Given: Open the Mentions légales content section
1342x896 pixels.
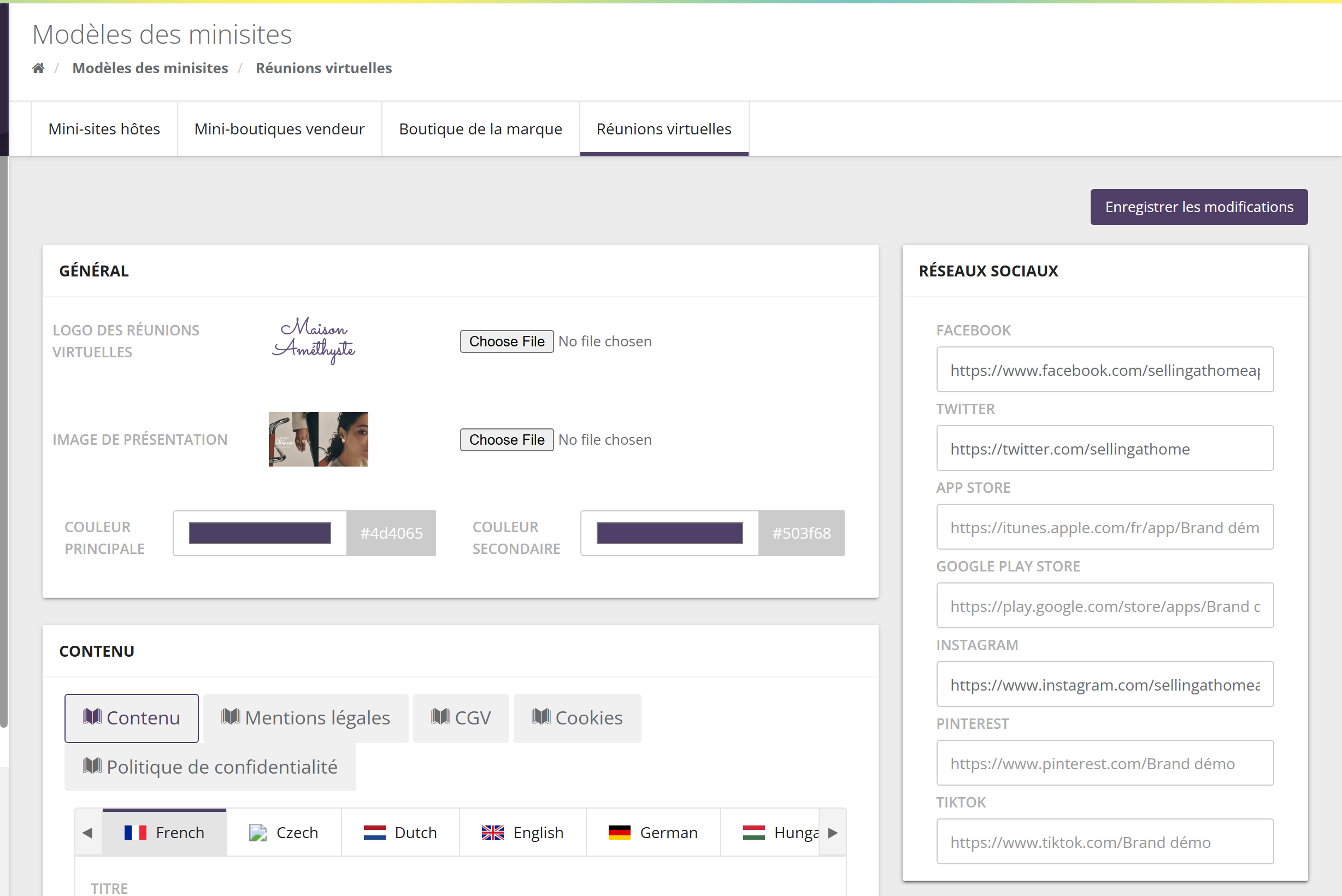Looking at the screenshot, I should click(x=306, y=718).
